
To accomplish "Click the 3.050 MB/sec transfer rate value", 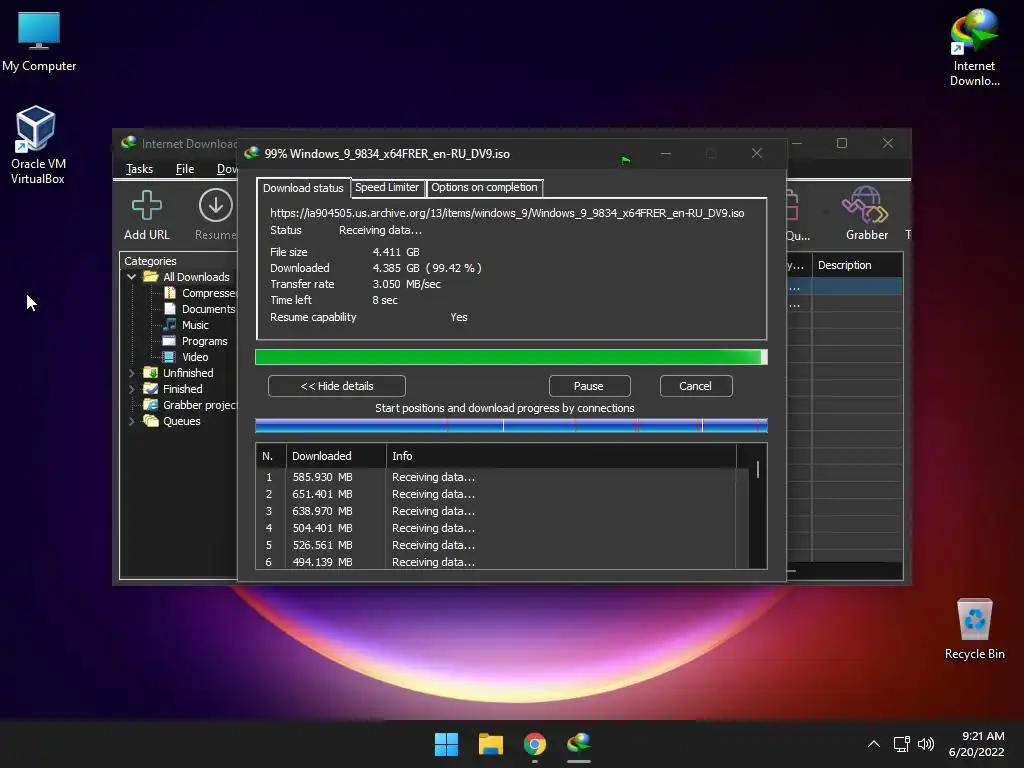I will (x=406, y=284).
